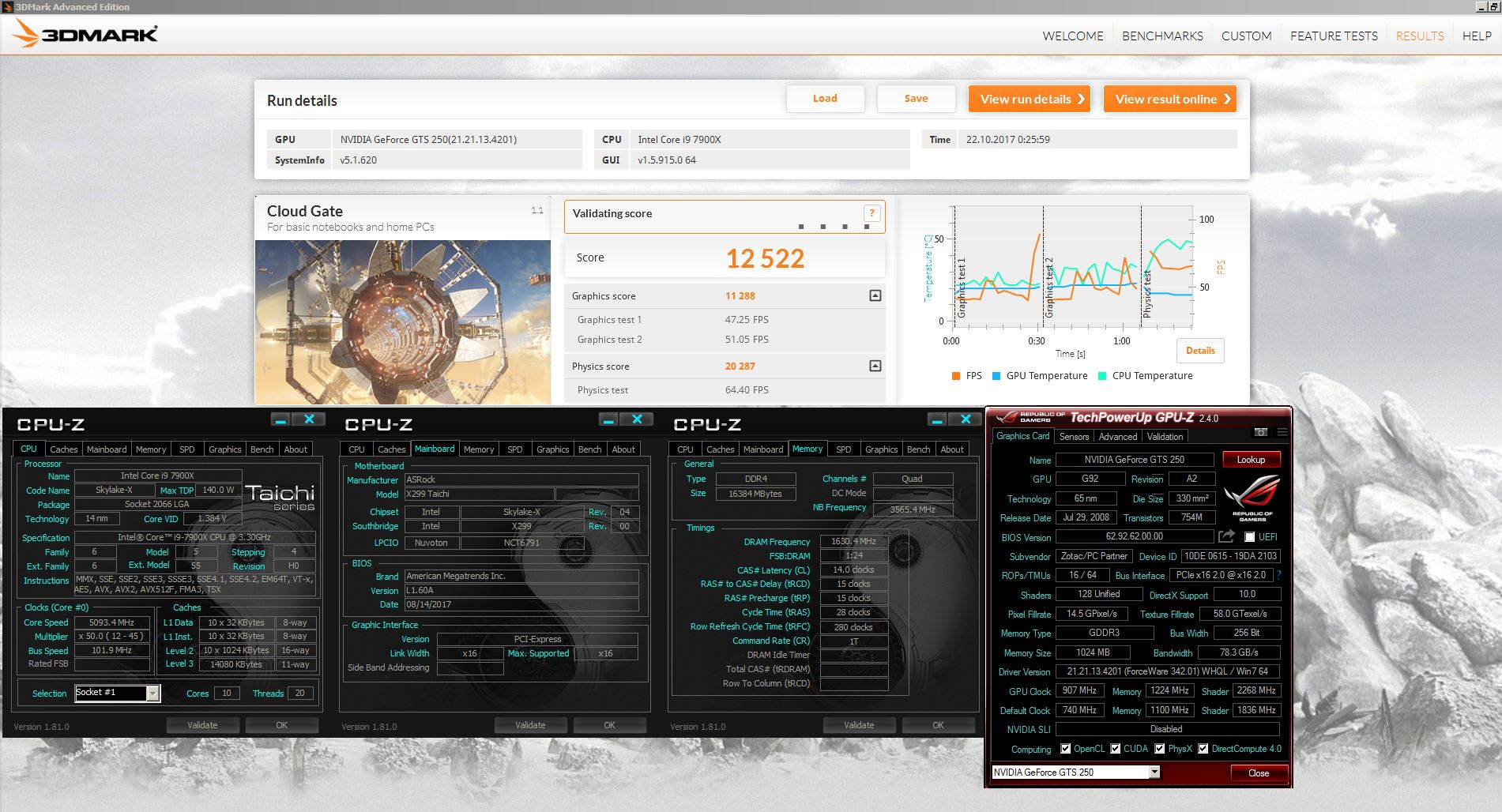The width and height of the screenshot is (1502, 812).
Task: Minimize the CPU-Z window showing the Mainboard tab
Action: tap(608, 419)
